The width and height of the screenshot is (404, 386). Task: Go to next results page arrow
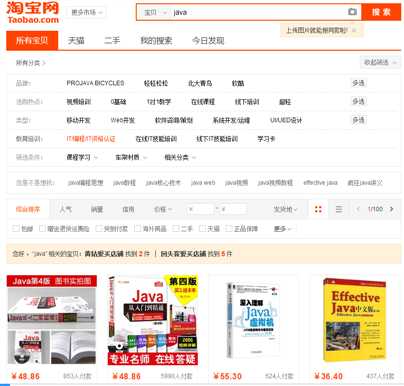coord(392,209)
